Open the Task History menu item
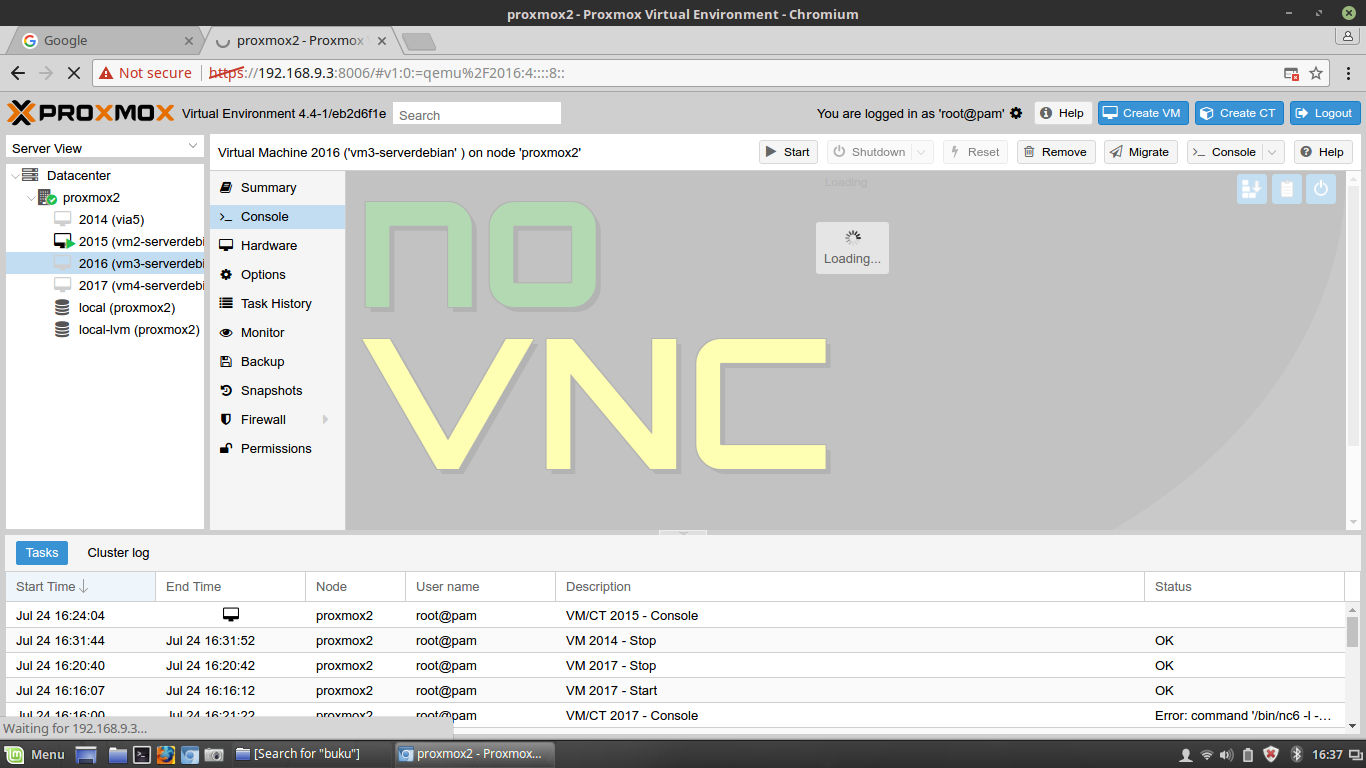The image size is (1366, 768). click(277, 304)
